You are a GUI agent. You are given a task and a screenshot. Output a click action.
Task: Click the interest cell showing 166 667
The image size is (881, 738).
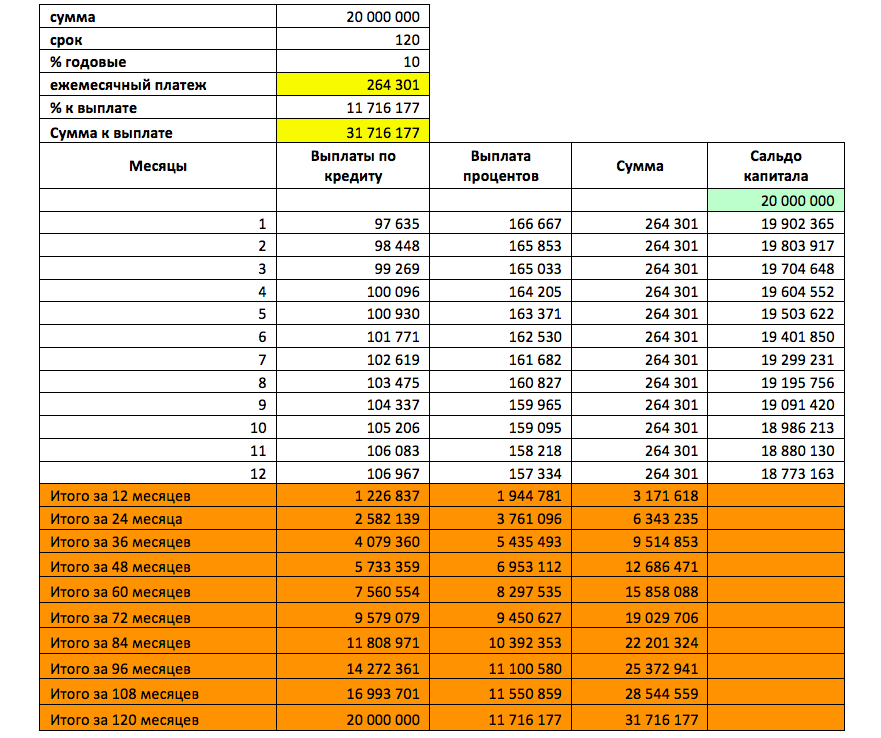pos(503,224)
